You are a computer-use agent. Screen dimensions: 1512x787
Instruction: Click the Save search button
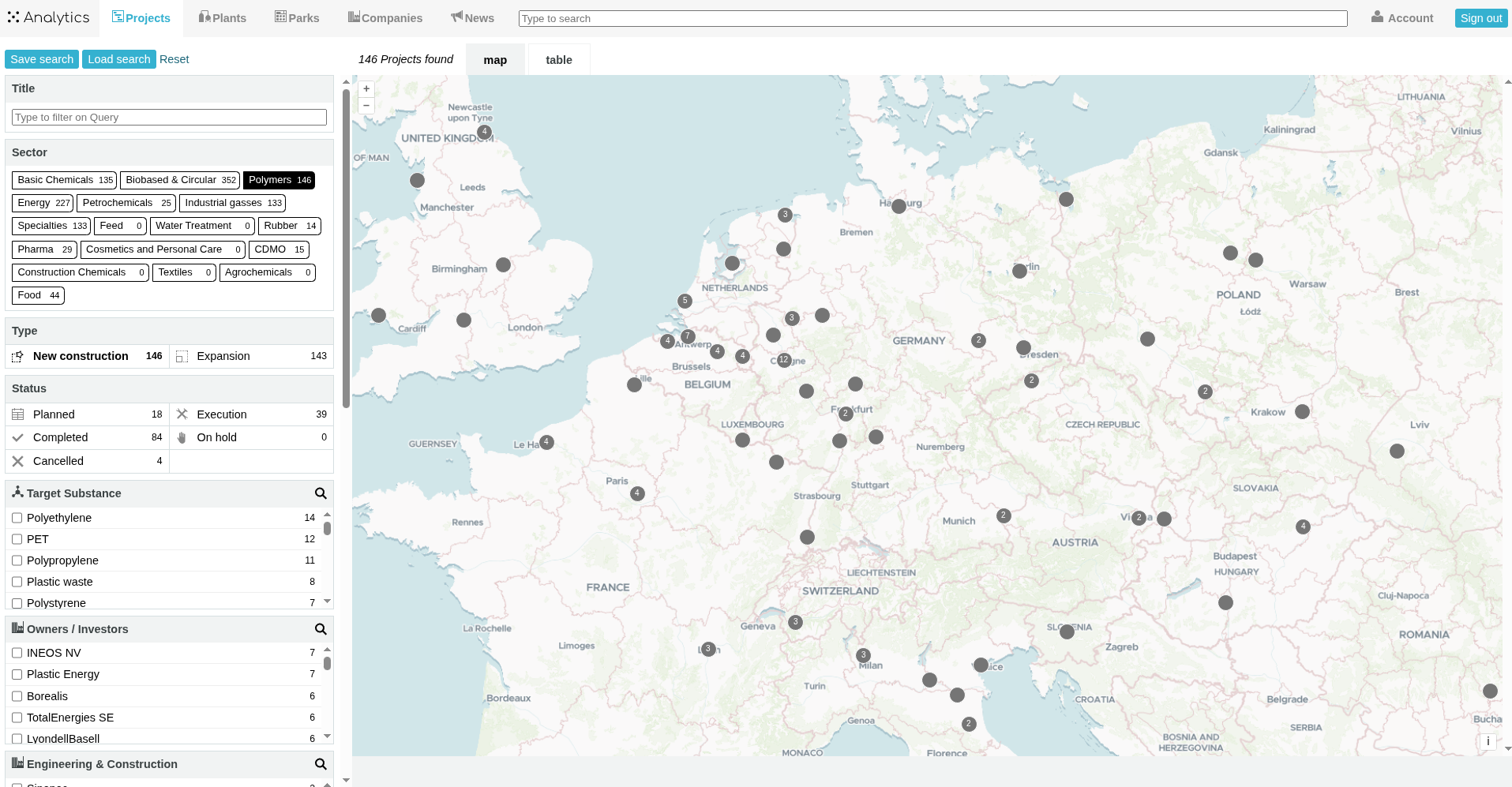42,59
